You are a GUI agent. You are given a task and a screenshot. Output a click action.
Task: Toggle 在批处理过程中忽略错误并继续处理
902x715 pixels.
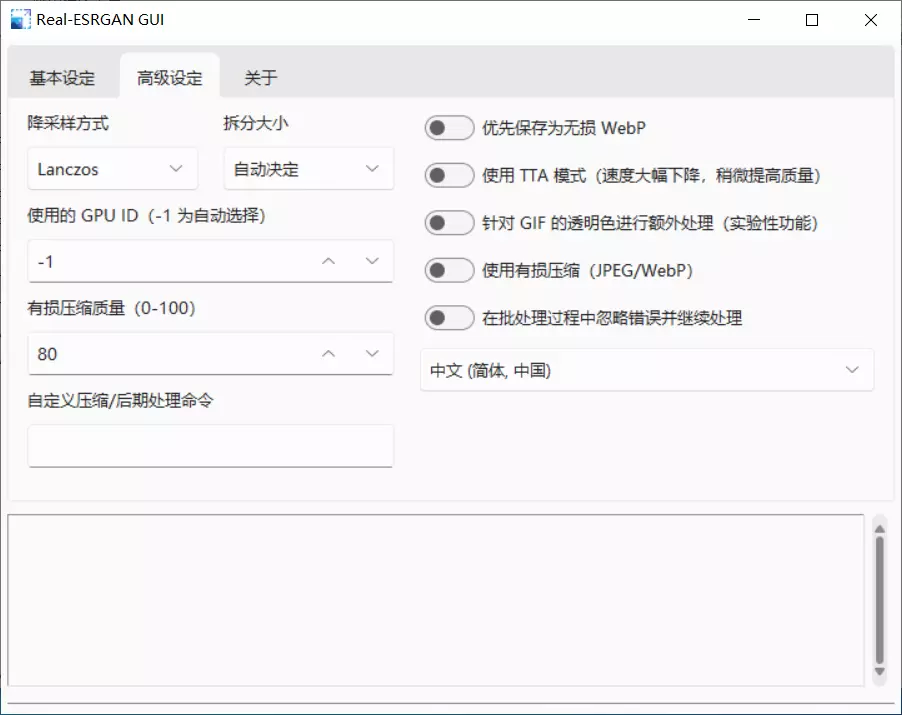pyautogui.click(x=449, y=318)
